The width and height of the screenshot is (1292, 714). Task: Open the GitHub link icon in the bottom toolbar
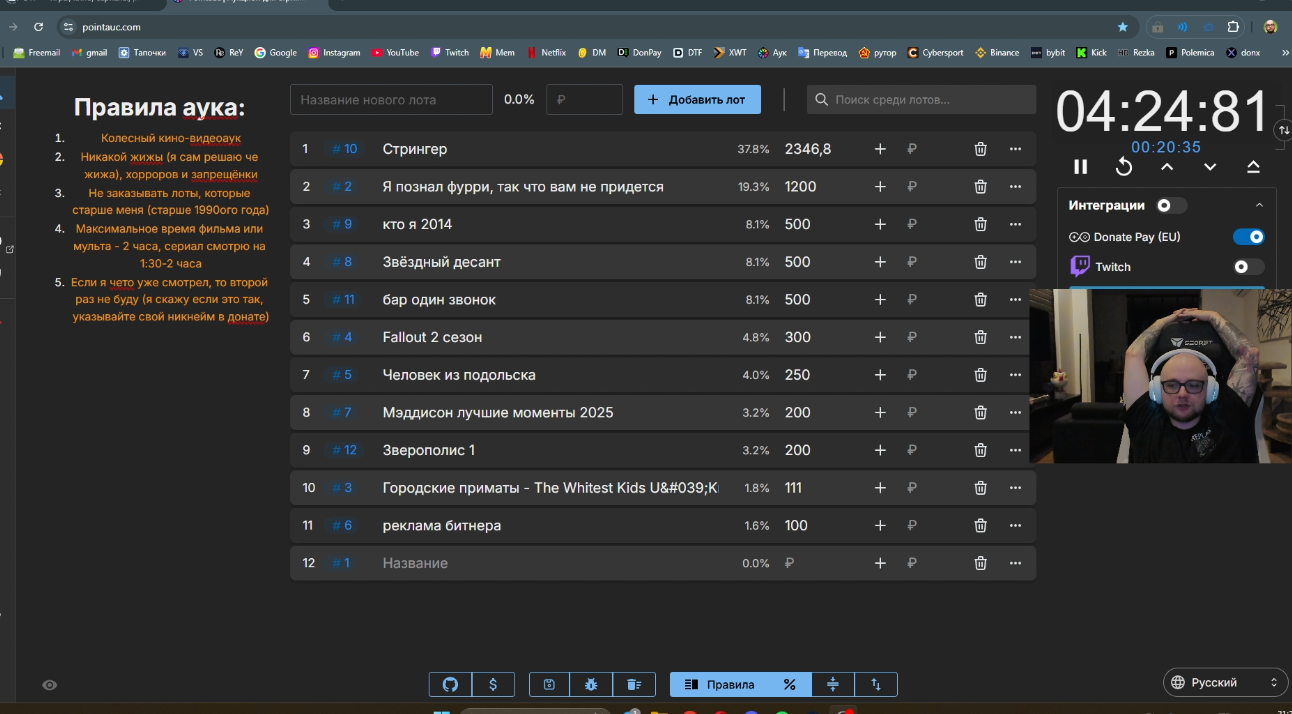click(450, 684)
